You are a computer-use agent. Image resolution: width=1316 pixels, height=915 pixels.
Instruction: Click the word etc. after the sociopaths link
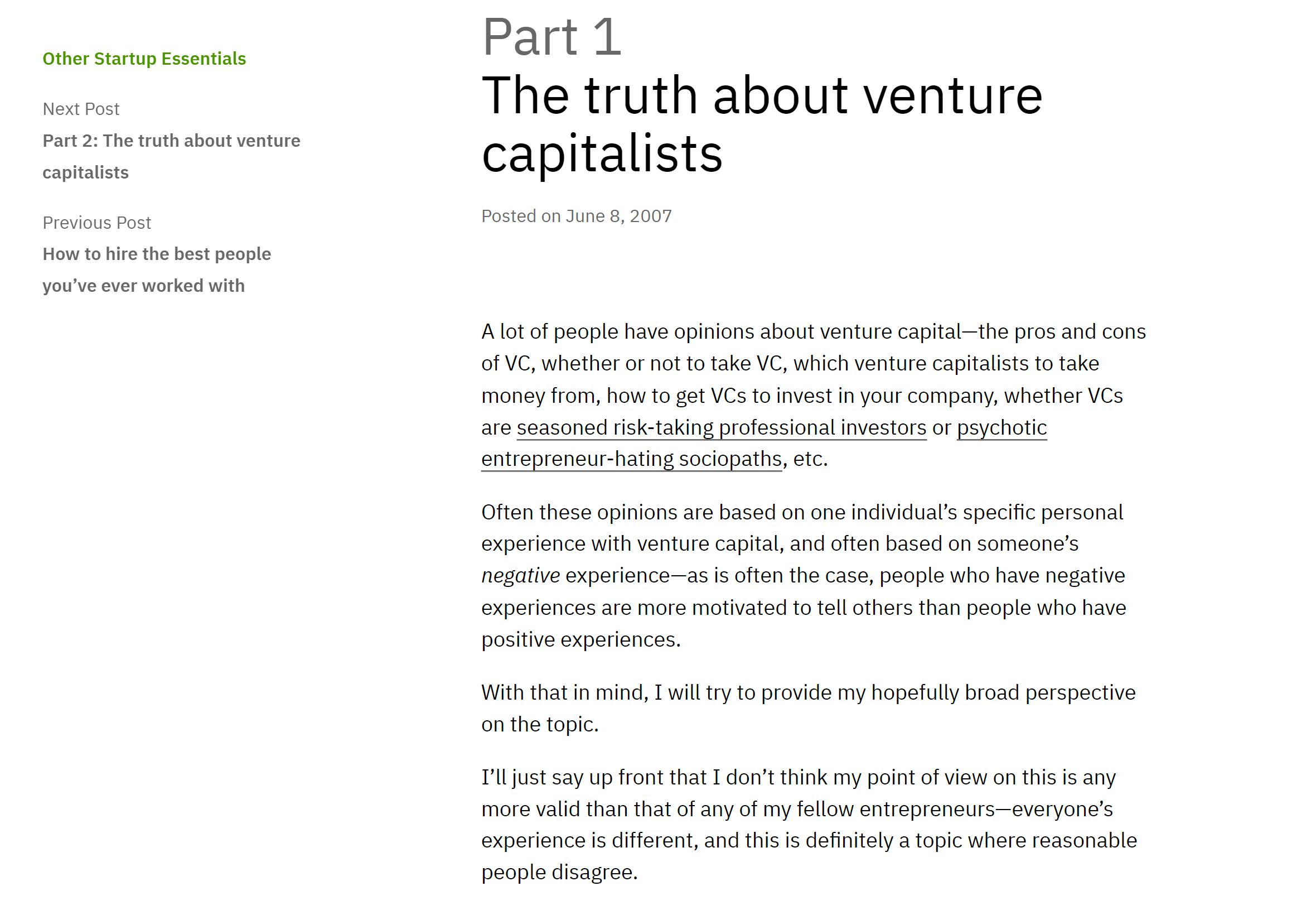pos(810,459)
